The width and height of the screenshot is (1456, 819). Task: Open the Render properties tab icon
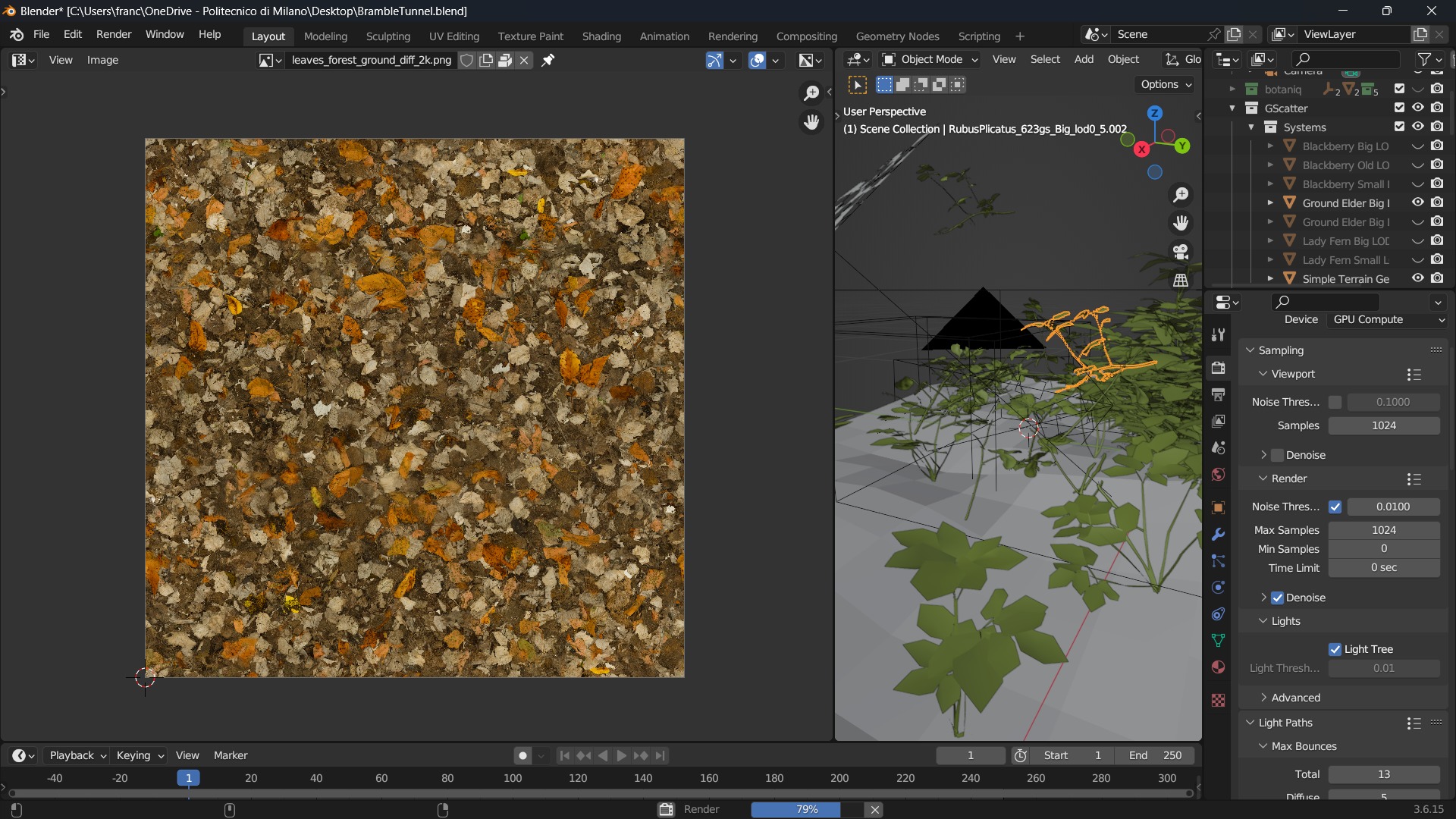(x=1218, y=368)
